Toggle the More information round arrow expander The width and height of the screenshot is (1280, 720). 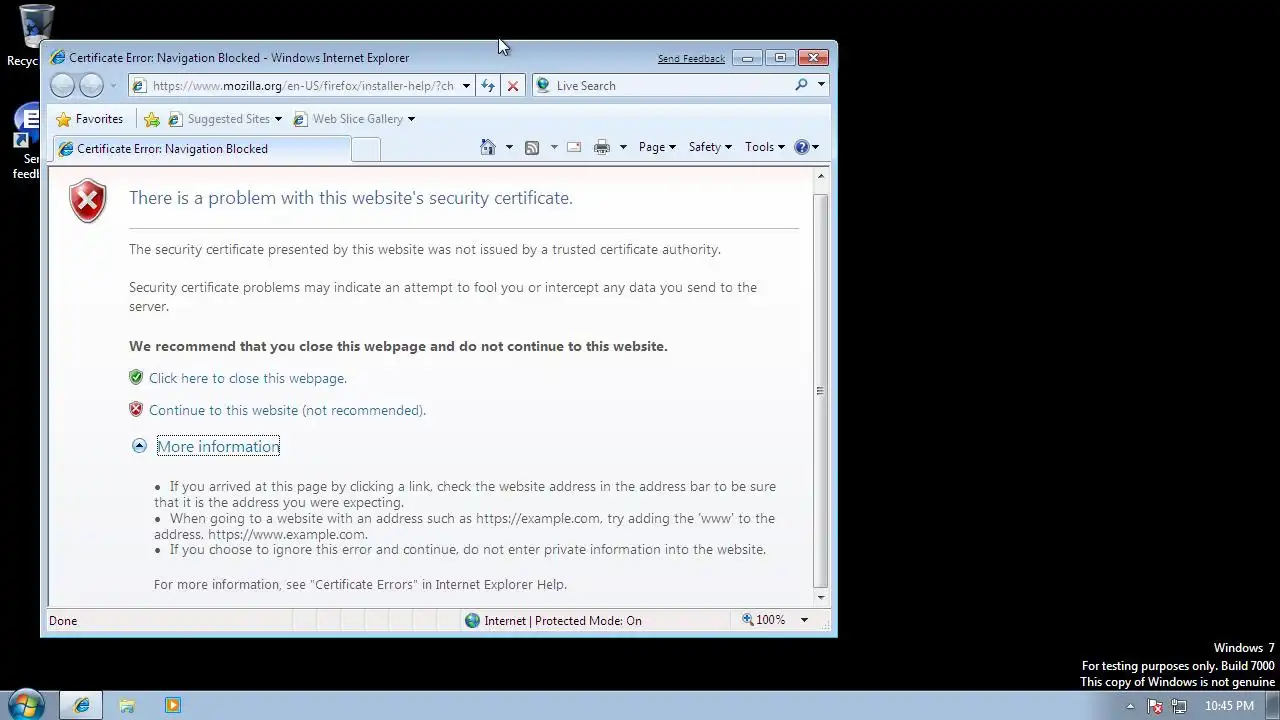click(x=139, y=446)
